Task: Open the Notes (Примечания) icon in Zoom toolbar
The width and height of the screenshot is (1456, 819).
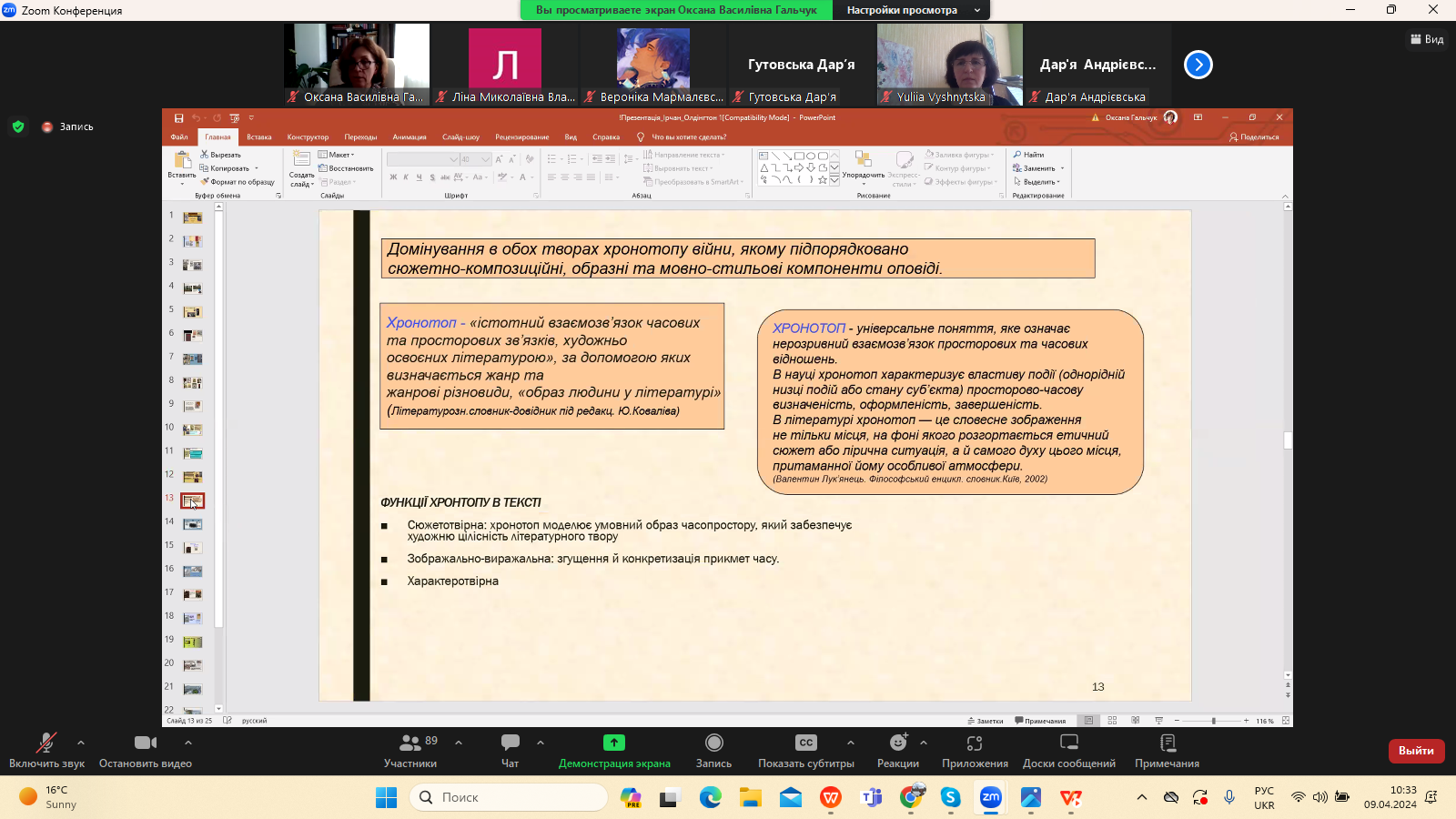Action: coord(1167,750)
